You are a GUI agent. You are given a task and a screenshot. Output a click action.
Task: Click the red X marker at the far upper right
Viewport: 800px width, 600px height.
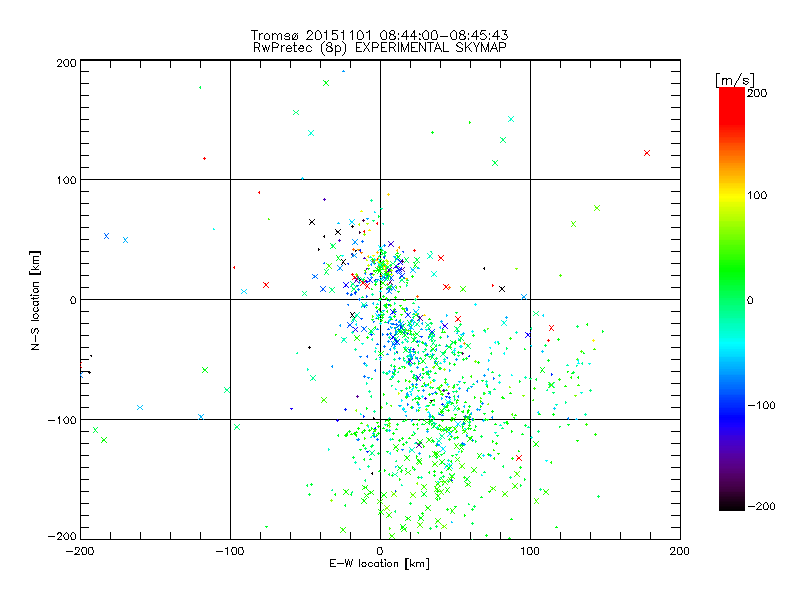(x=647, y=153)
